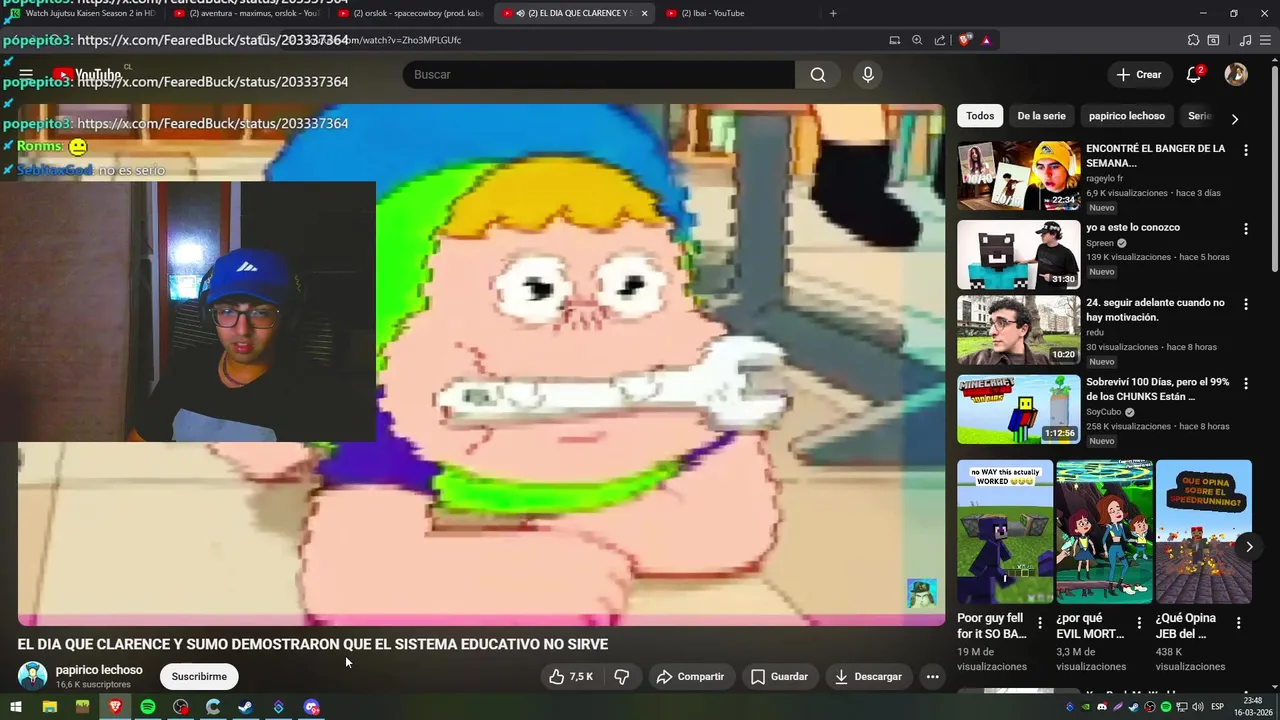The image size is (1280, 720).
Task: Click the Compartir button
Action: pyautogui.click(x=690, y=677)
